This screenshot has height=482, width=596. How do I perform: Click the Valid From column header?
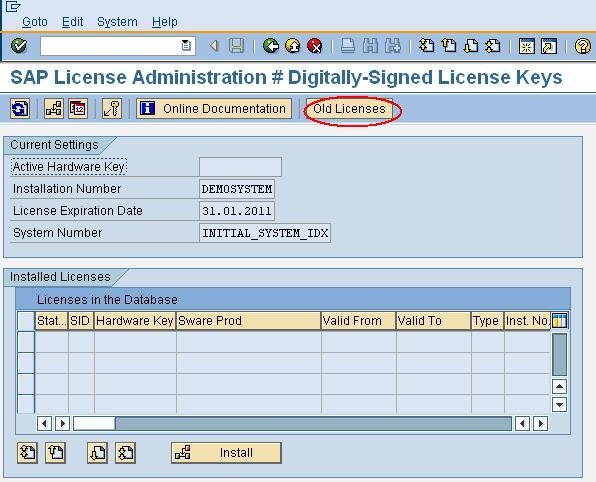point(358,321)
